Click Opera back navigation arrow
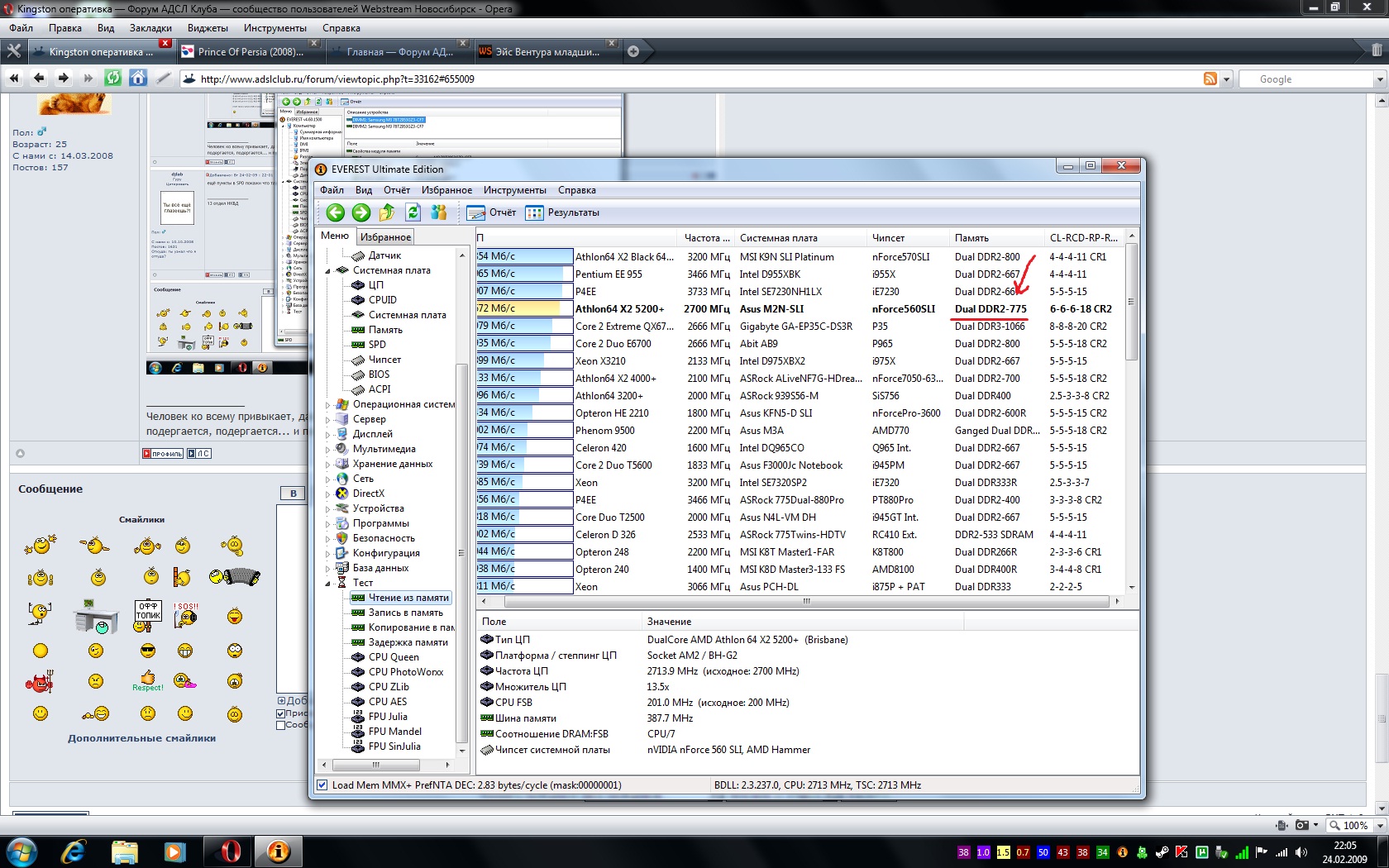 click(38, 79)
